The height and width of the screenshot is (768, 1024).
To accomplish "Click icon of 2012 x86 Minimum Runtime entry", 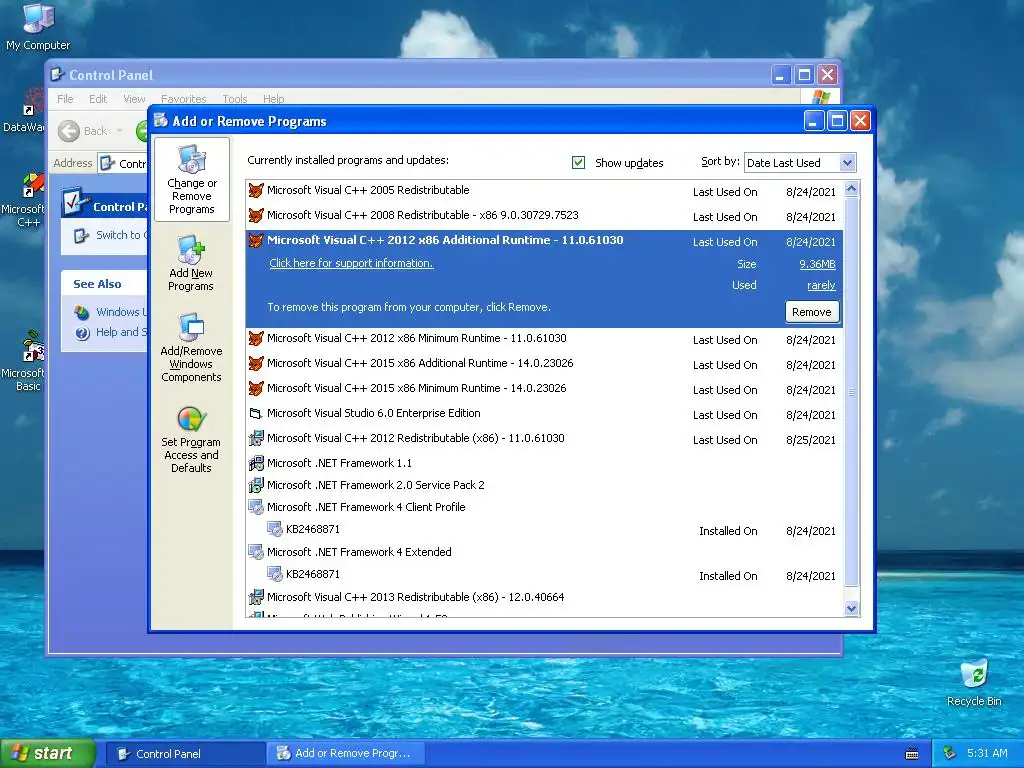I will [x=256, y=338].
